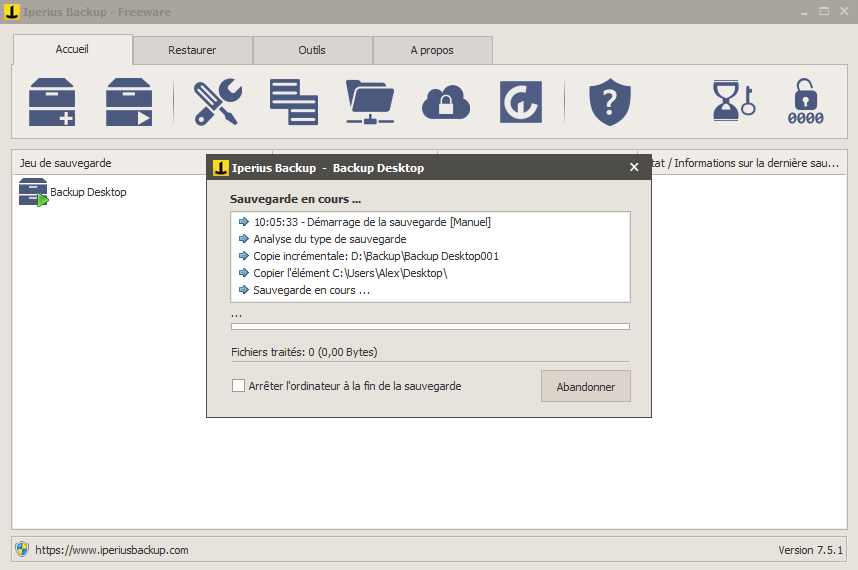Open the Restaurer tab
The width and height of the screenshot is (858, 570).
[x=192, y=50]
